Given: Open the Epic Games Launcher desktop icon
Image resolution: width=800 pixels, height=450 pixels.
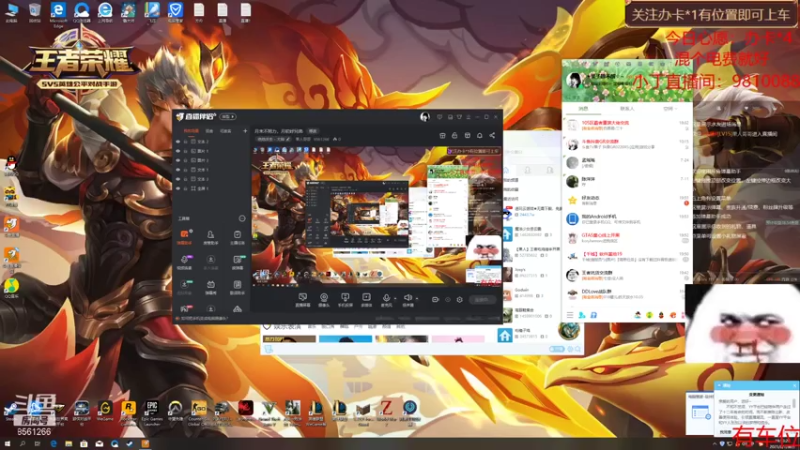Looking at the screenshot, I should point(152,412).
